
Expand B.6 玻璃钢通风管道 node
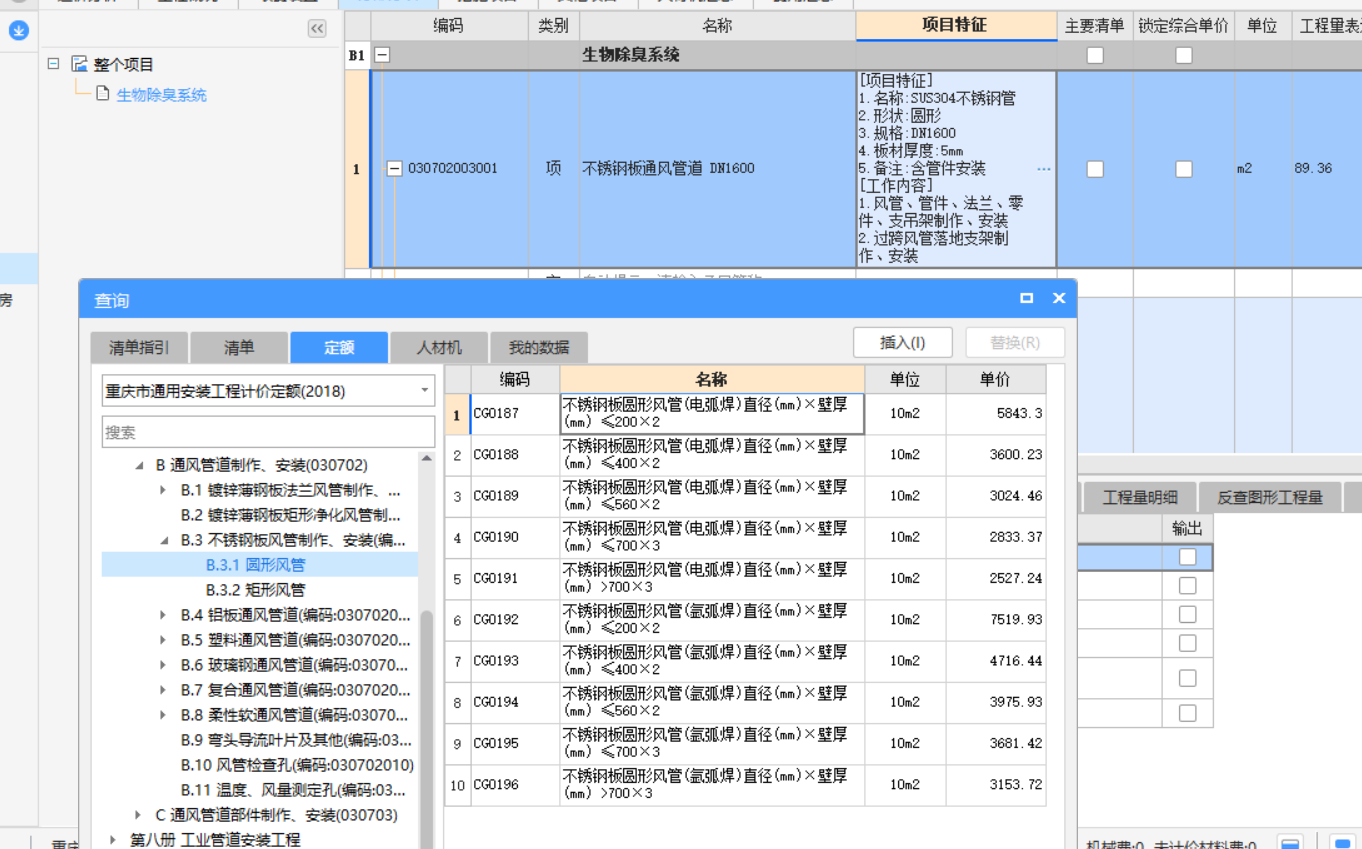pos(163,665)
